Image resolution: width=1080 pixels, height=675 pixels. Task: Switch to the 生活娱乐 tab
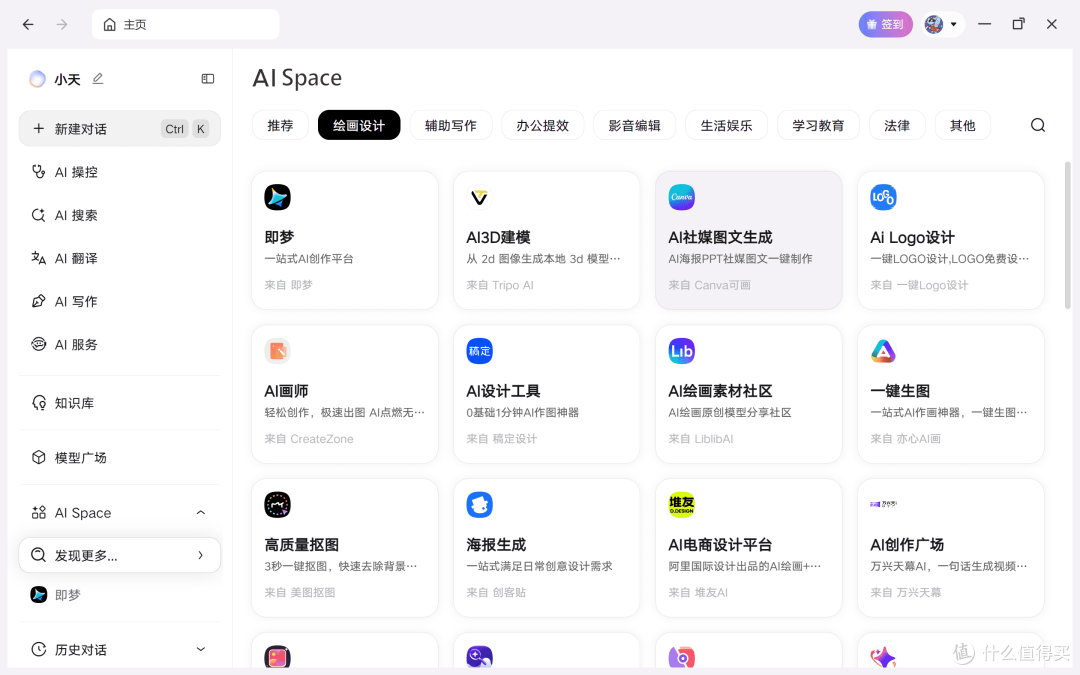pos(726,125)
